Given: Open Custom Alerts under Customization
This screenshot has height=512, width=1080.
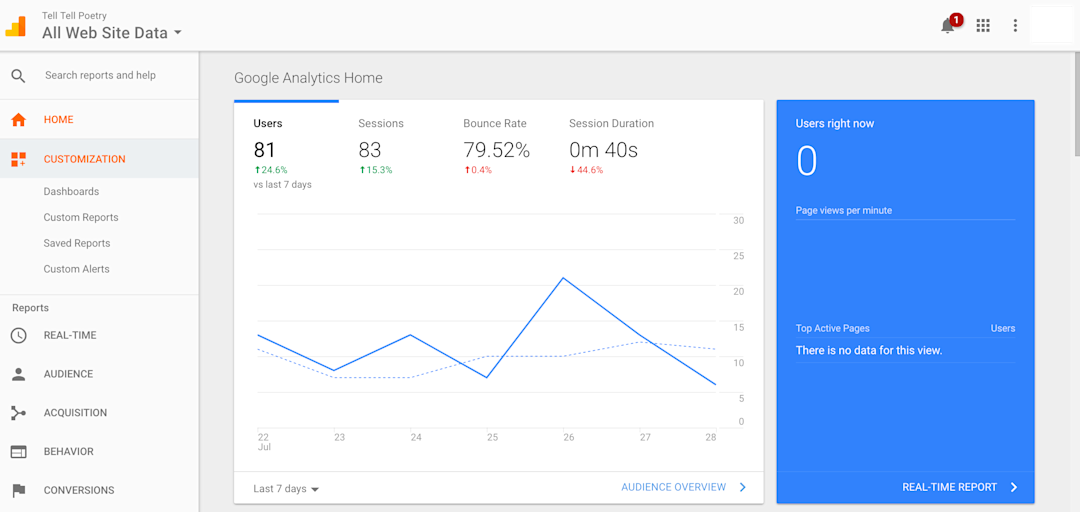Looking at the screenshot, I should pos(76,269).
